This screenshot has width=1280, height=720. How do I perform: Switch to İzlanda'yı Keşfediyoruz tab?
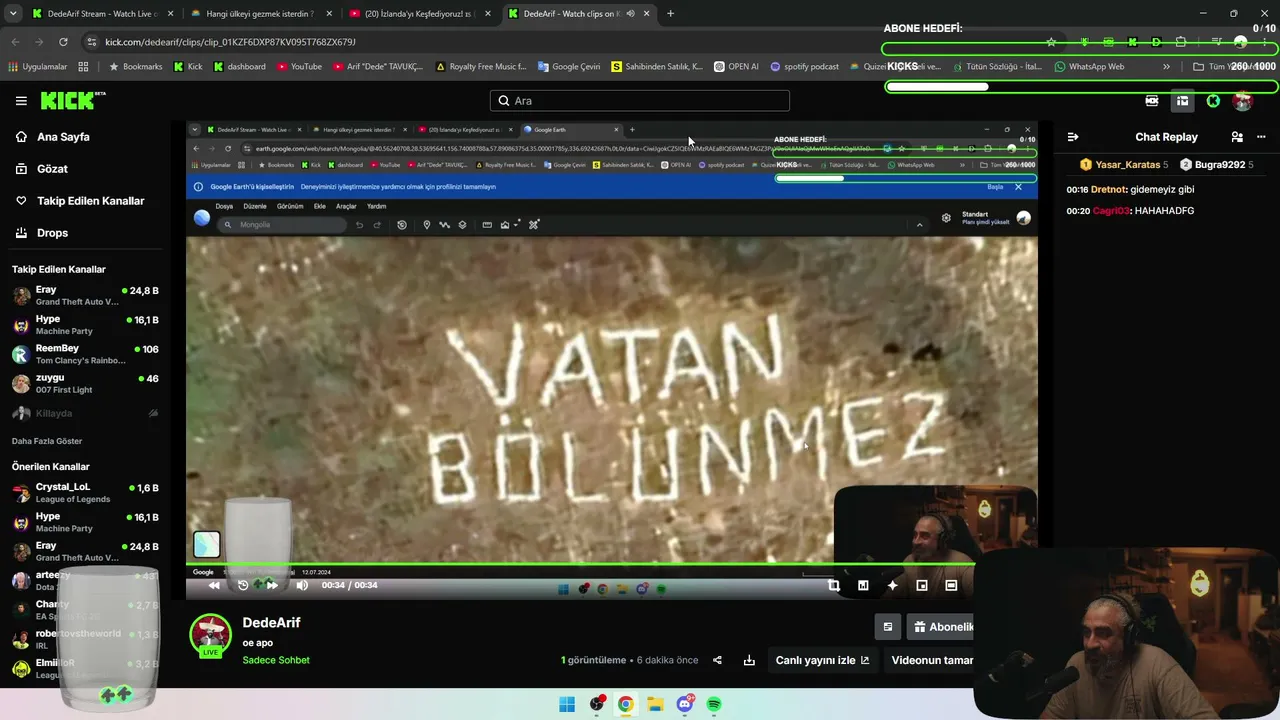418,14
